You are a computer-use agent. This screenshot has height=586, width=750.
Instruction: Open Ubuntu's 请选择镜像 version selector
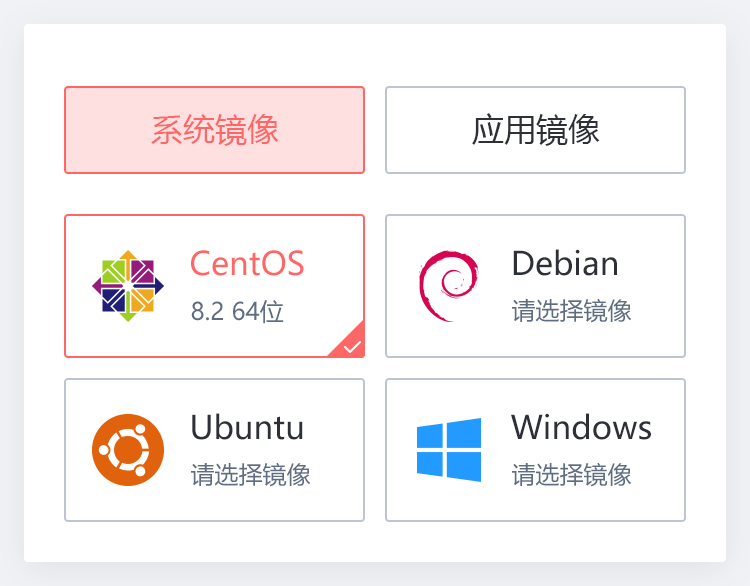tap(251, 475)
